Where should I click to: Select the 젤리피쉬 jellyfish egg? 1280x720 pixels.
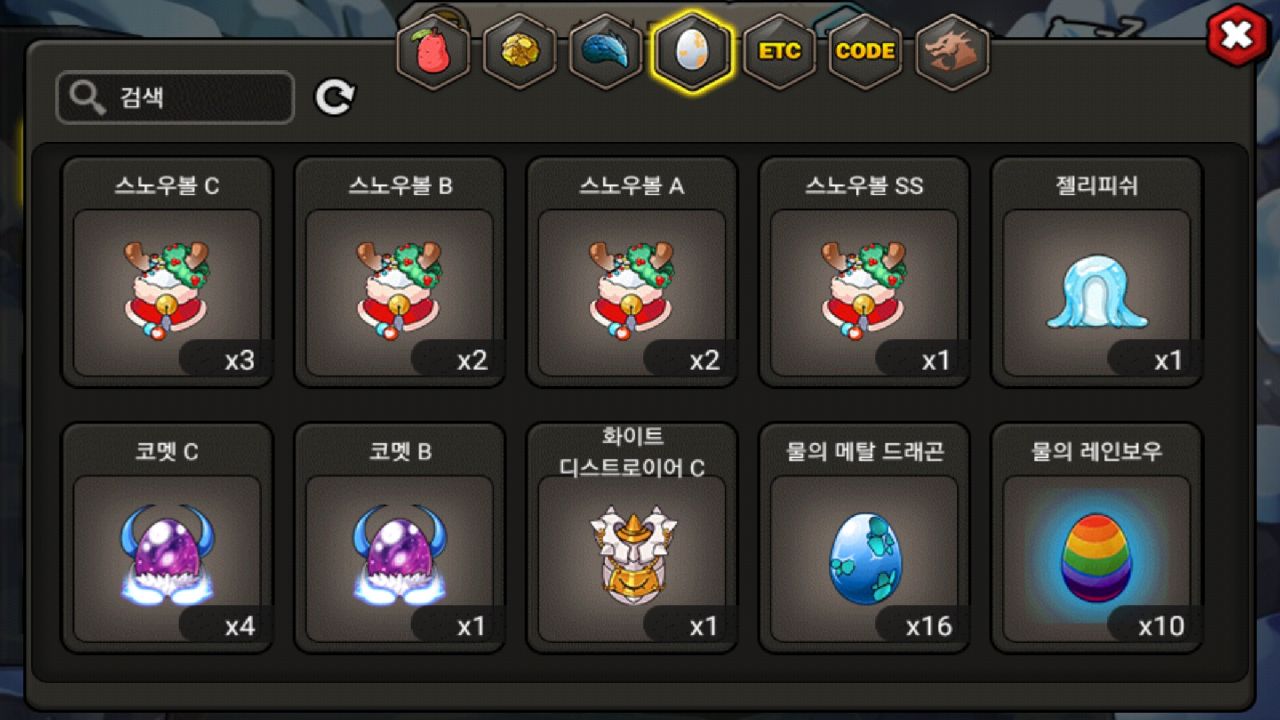coord(1096,272)
